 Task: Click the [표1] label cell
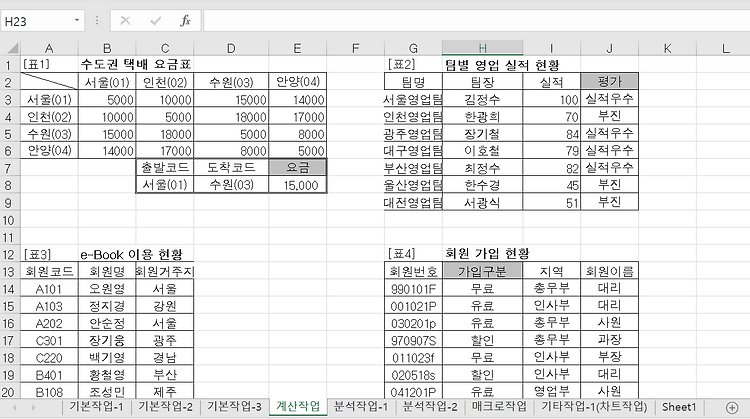[x=49, y=65]
